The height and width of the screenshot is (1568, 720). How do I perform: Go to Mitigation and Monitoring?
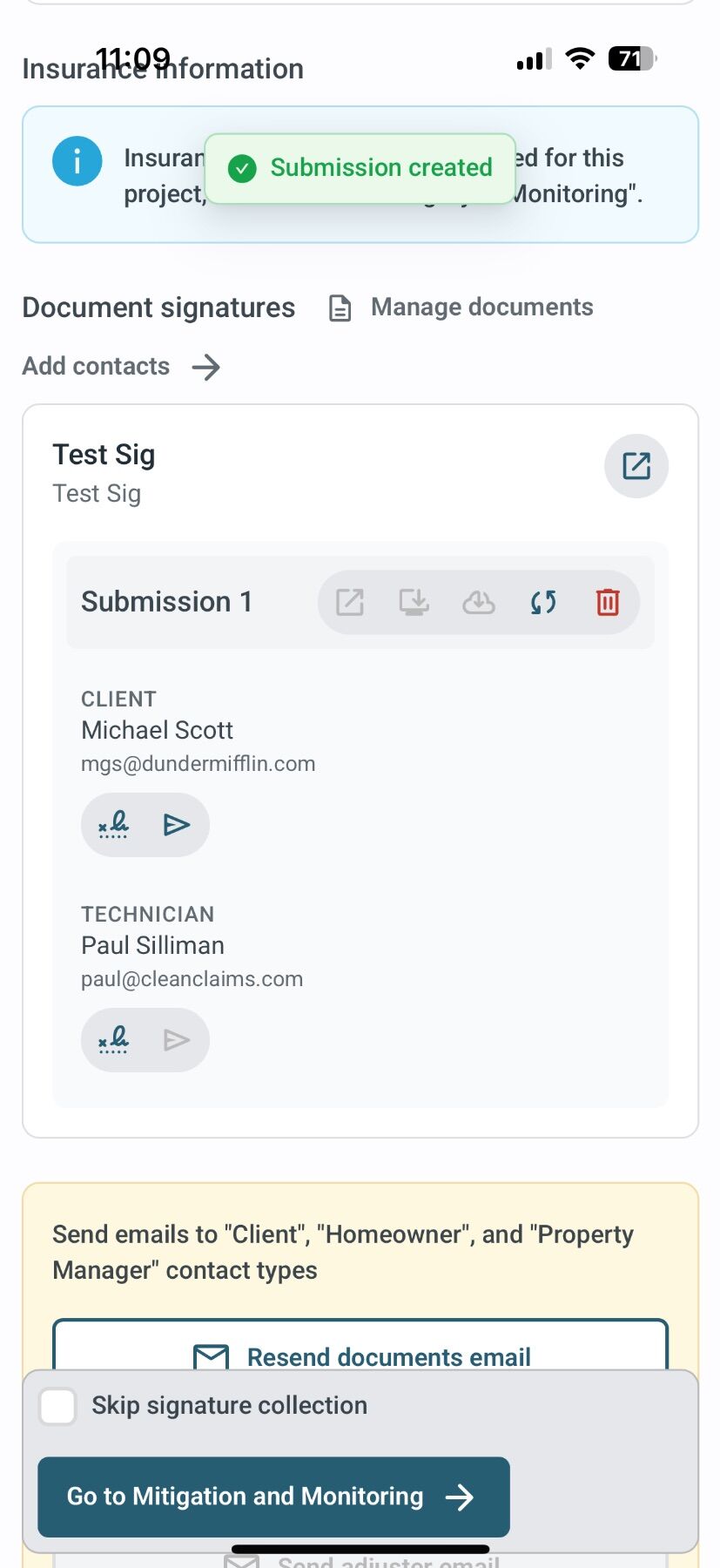[273, 1497]
